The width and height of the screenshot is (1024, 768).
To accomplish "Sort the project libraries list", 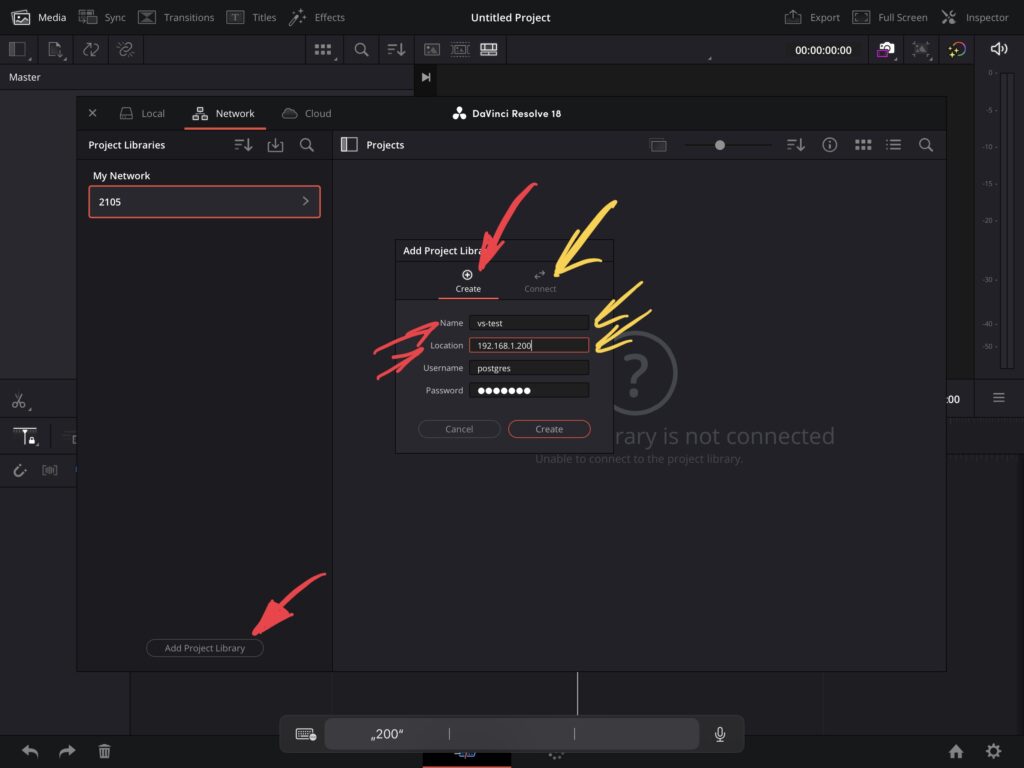I will 243,145.
